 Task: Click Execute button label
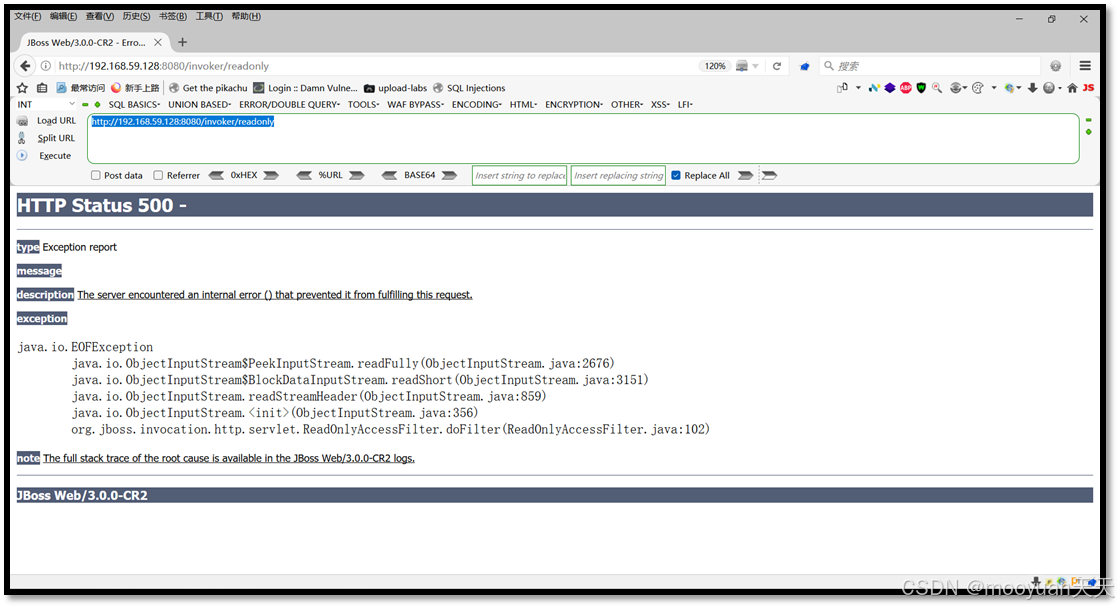(55, 156)
